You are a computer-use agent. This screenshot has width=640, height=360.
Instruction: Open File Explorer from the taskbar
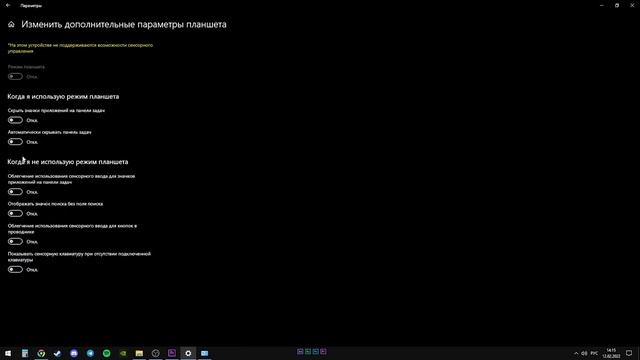pos(139,353)
